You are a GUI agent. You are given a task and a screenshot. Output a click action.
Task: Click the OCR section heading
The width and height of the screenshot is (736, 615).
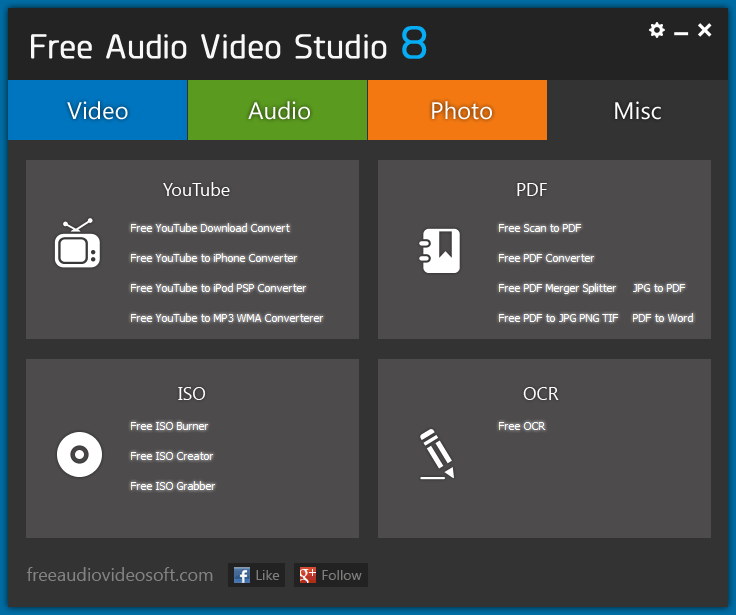pyautogui.click(x=541, y=394)
